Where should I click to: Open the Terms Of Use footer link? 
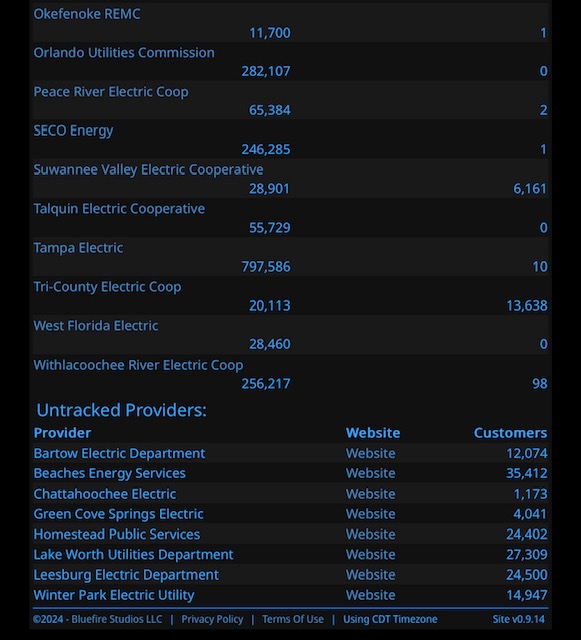pos(293,620)
